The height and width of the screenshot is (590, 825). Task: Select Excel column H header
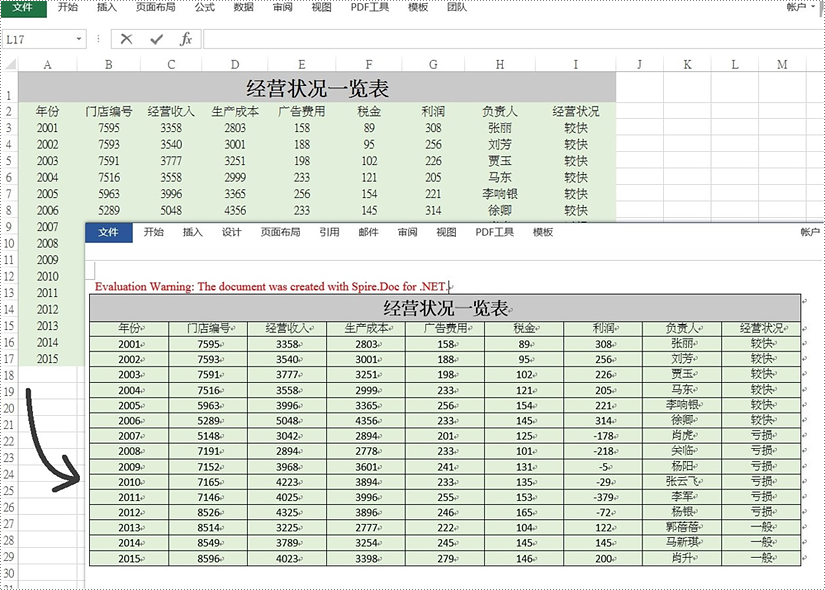(500, 65)
